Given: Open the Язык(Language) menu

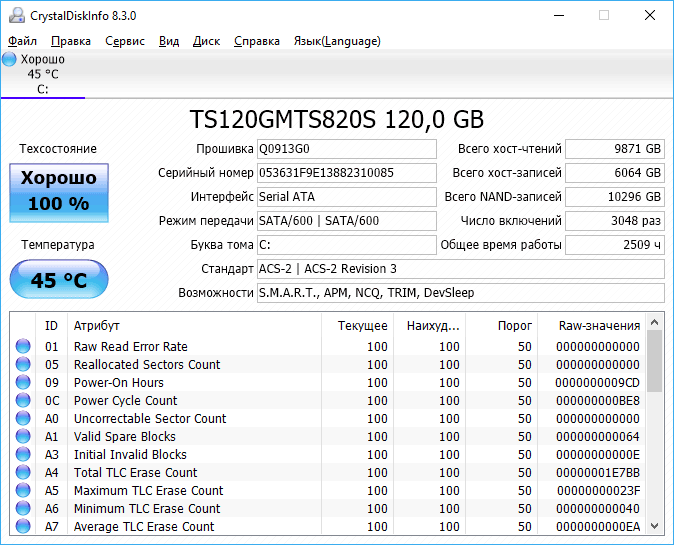Looking at the screenshot, I should 337,41.
